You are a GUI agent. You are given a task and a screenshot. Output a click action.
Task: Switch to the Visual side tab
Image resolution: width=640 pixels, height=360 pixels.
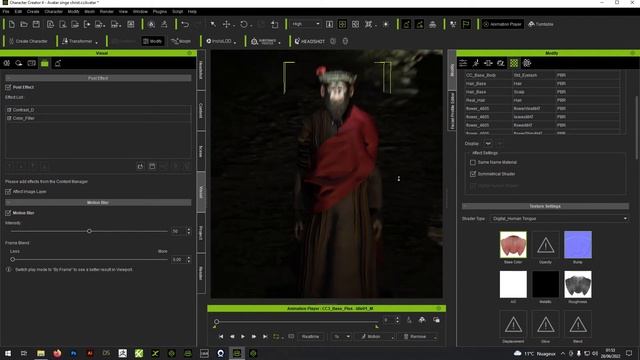point(201,192)
